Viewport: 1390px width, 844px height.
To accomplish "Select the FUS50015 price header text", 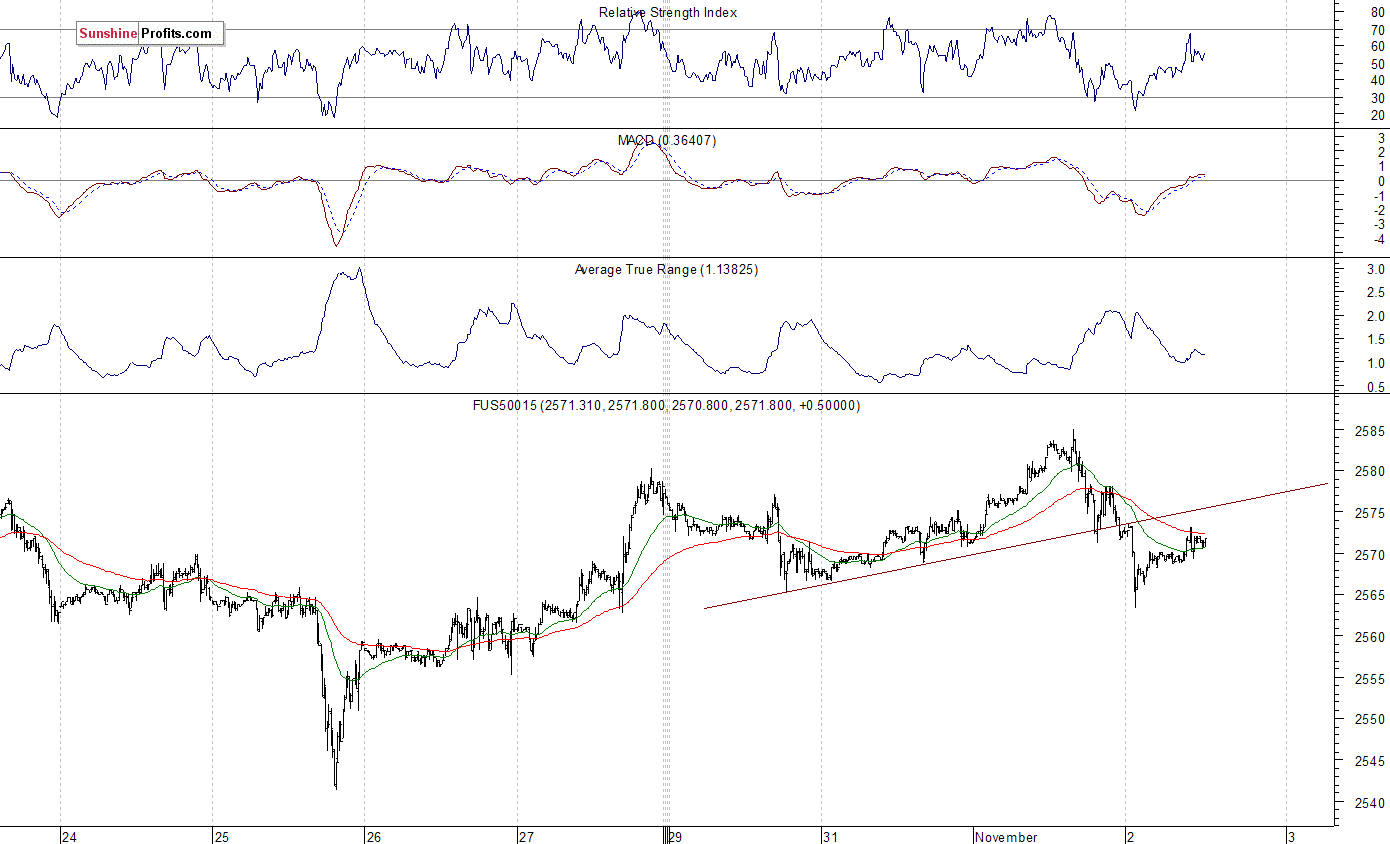I will pyautogui.click(x=666, y=405).
